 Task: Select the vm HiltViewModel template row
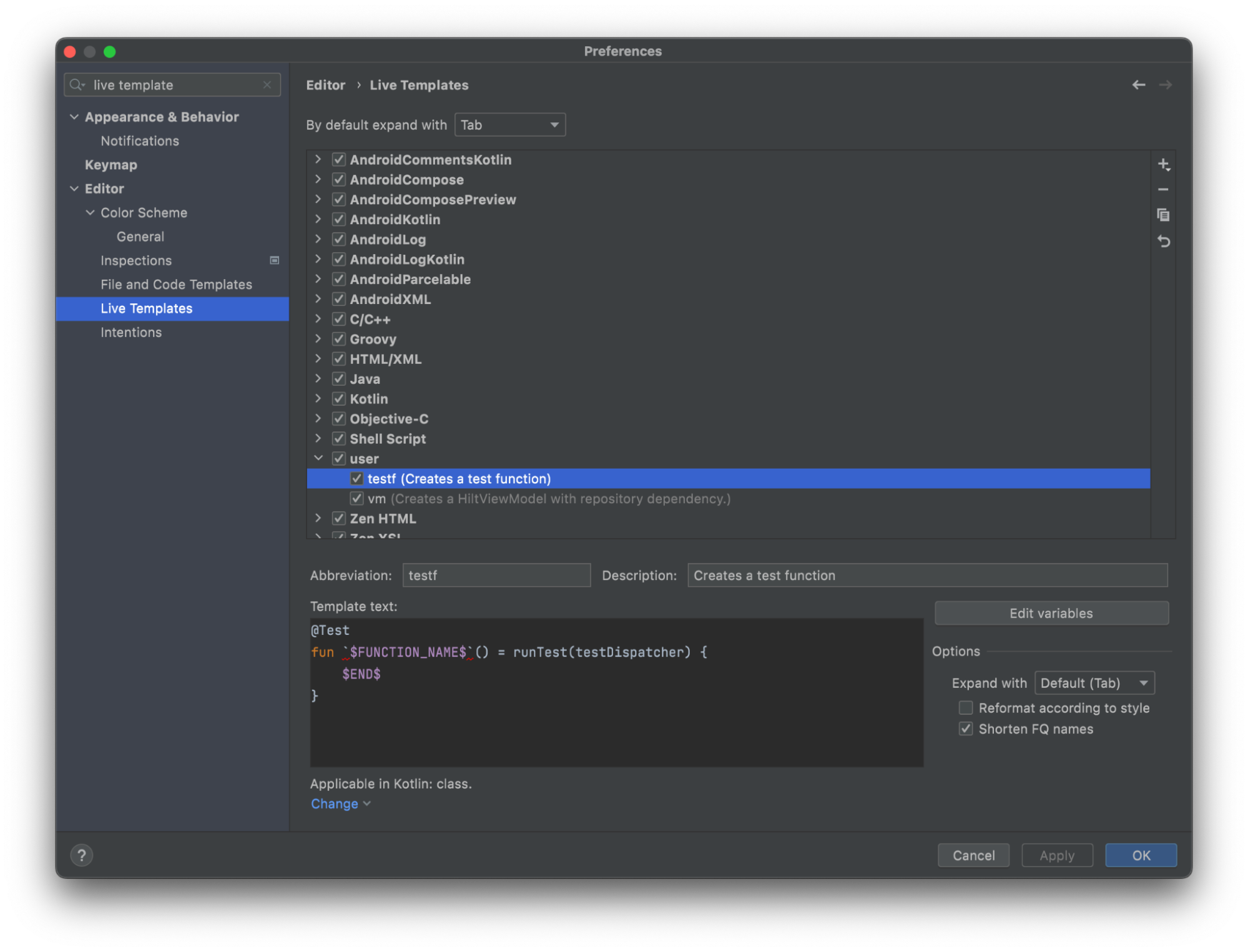click(728, 499)
